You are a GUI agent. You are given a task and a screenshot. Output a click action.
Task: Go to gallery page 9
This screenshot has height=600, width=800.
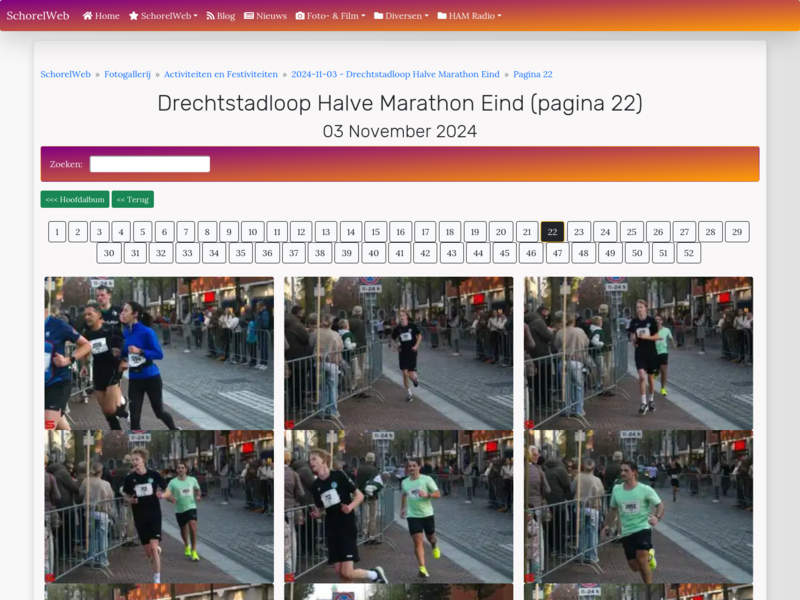[229, 232]
